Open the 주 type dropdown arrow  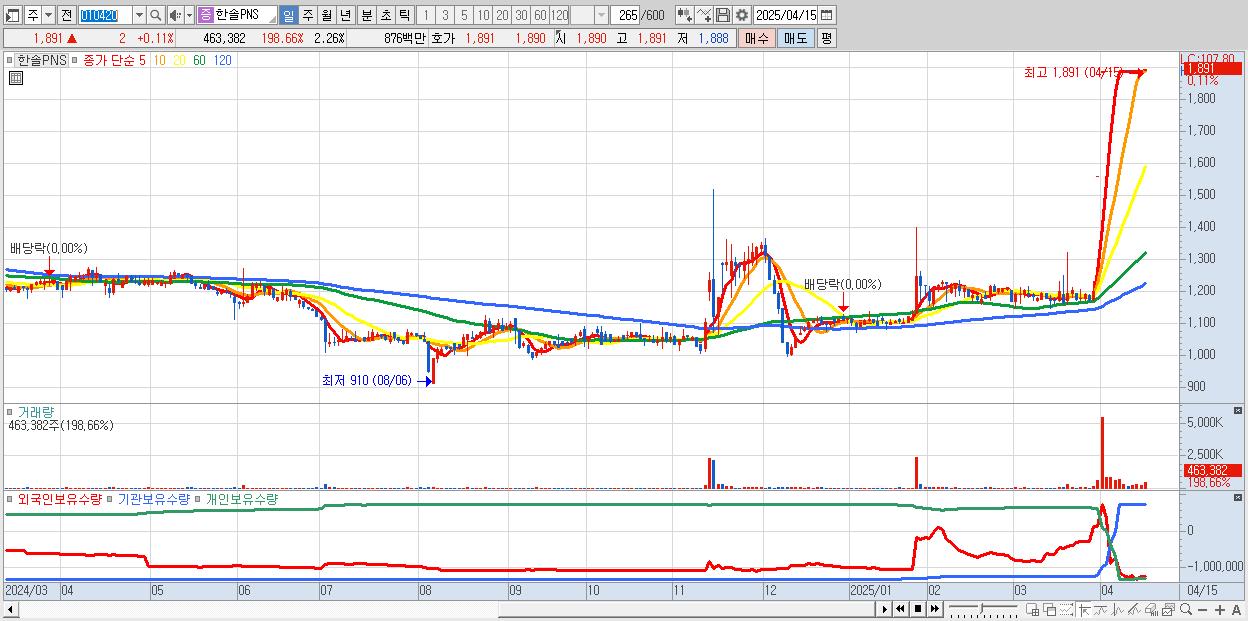(x=49, y=15)
